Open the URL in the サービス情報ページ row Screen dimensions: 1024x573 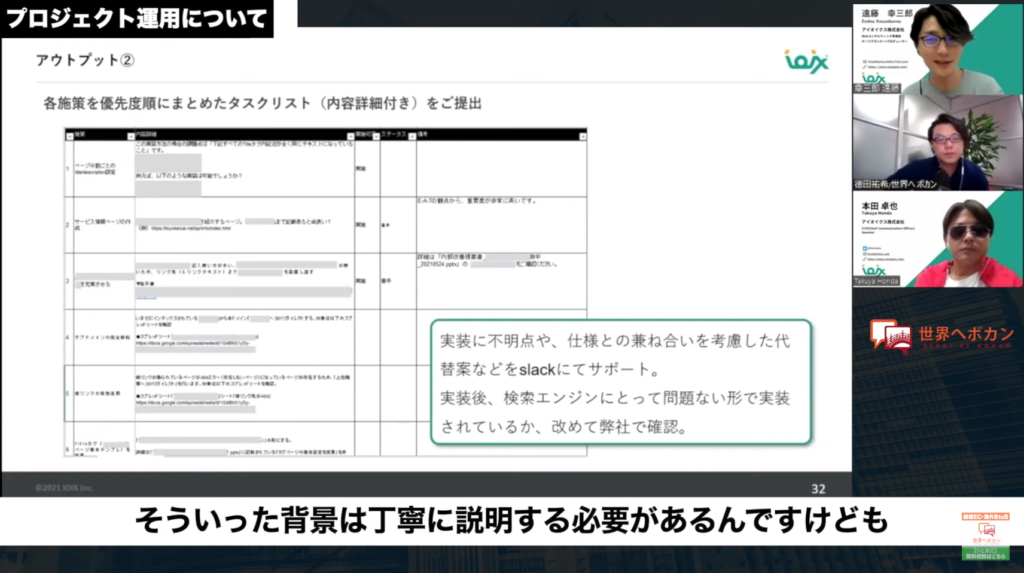click(191, 229)
